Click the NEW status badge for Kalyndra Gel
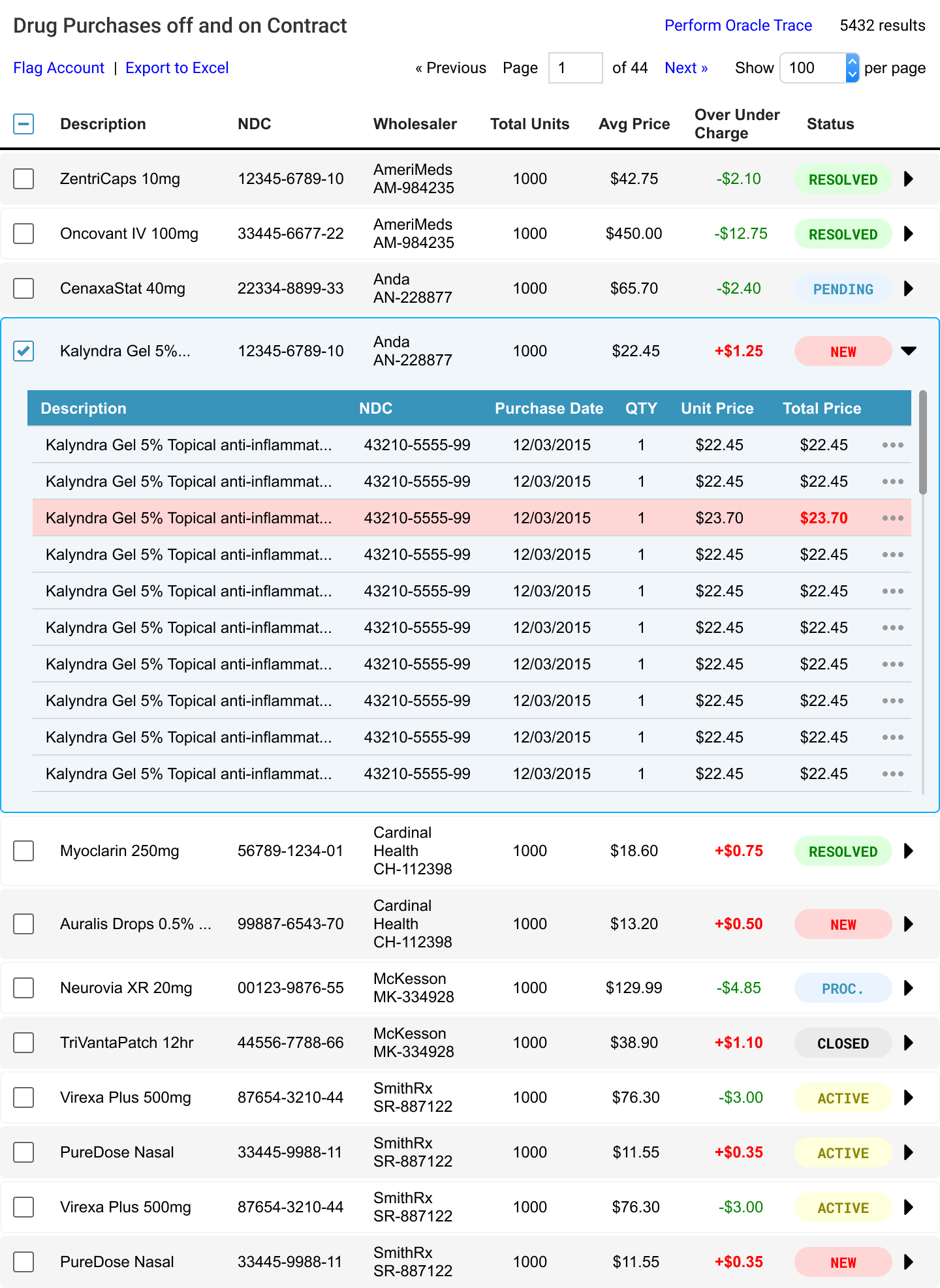 click(x=843, y=351)
